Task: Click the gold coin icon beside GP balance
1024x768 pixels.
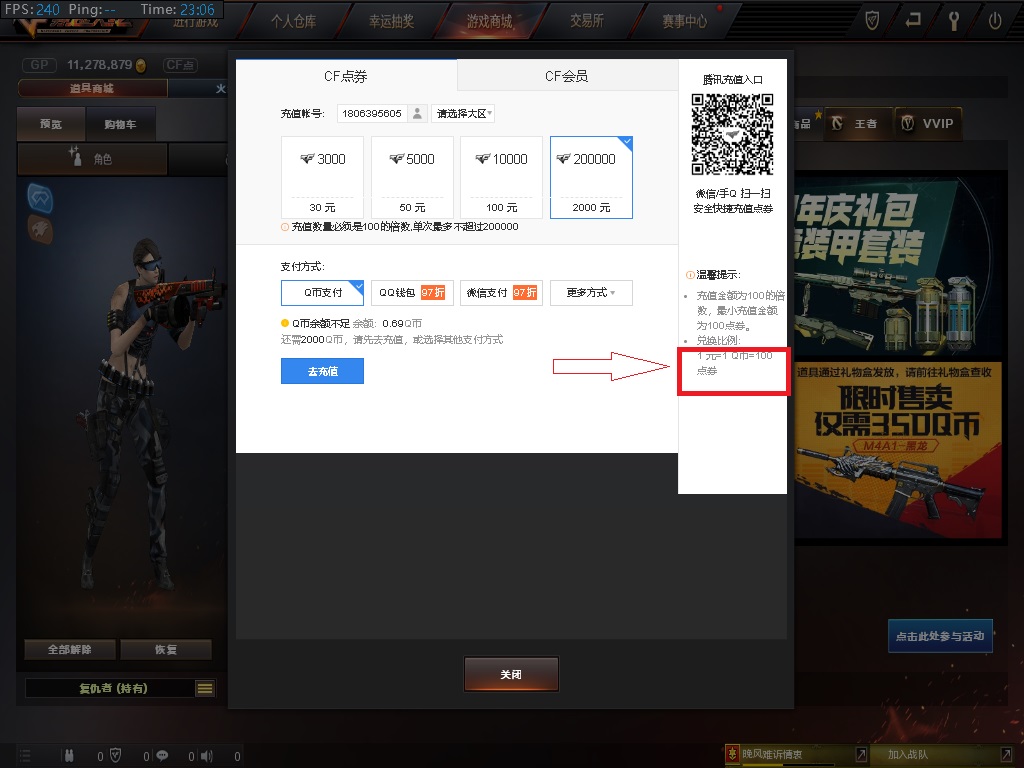Action: [x=140, y=65]
